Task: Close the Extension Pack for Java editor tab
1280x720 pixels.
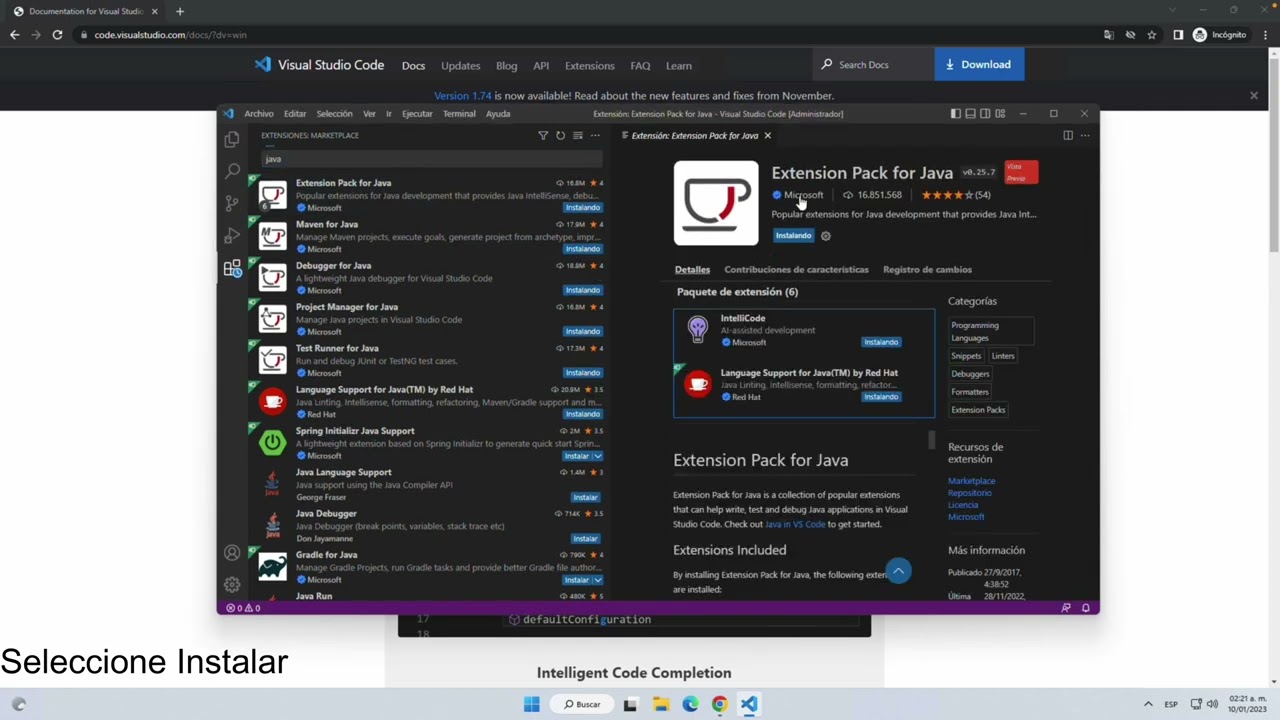Action: (767, 135)
